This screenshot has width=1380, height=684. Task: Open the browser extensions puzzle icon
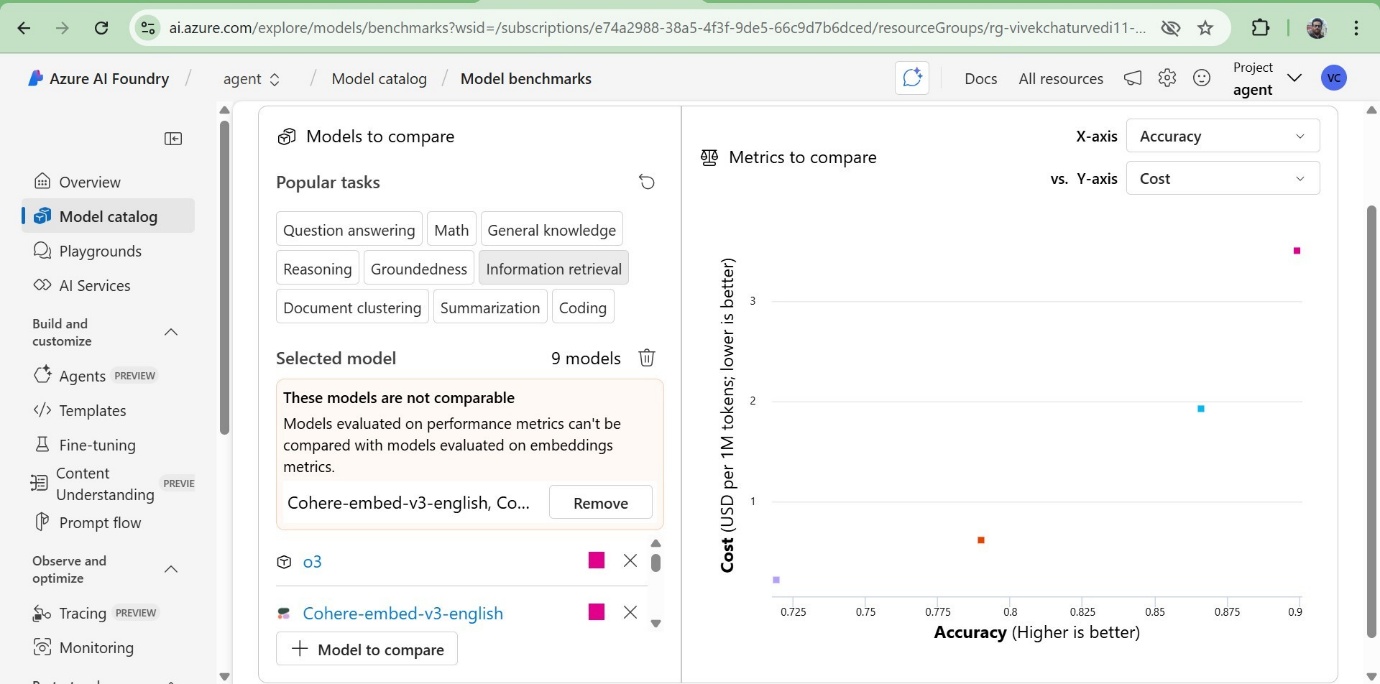coord(1261,28)
